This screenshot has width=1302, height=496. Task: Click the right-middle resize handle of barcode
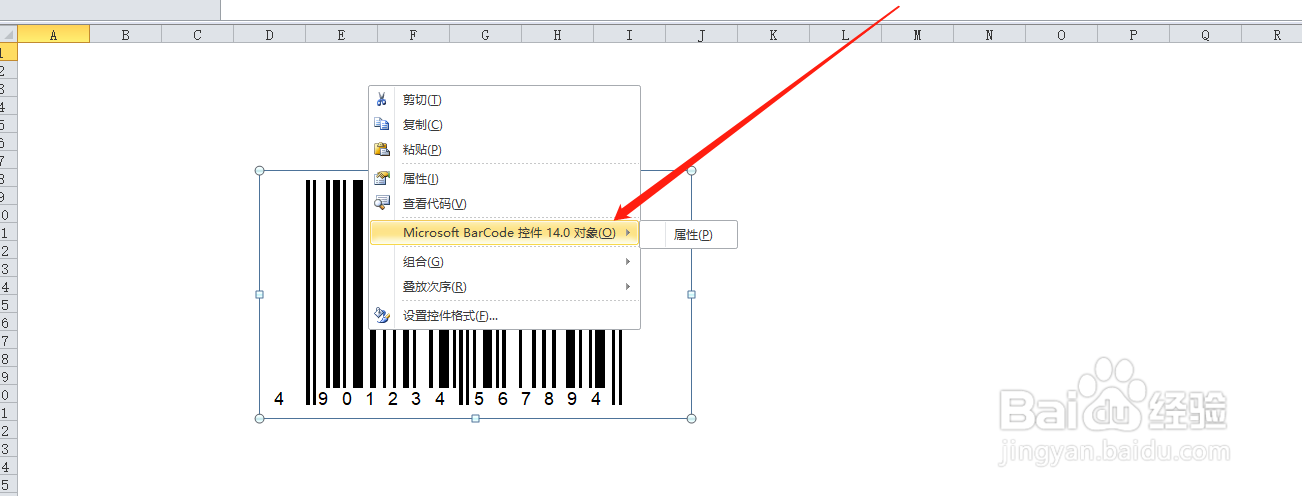pyautogui.click(x=691, y=294)
